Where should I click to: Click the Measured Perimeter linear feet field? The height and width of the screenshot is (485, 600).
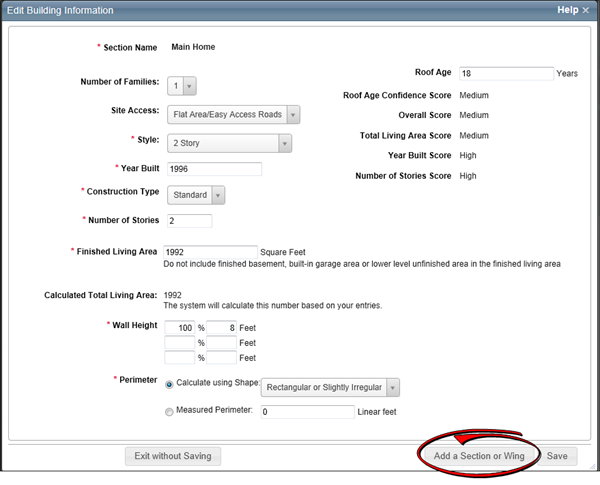click(x=305, y=411)
